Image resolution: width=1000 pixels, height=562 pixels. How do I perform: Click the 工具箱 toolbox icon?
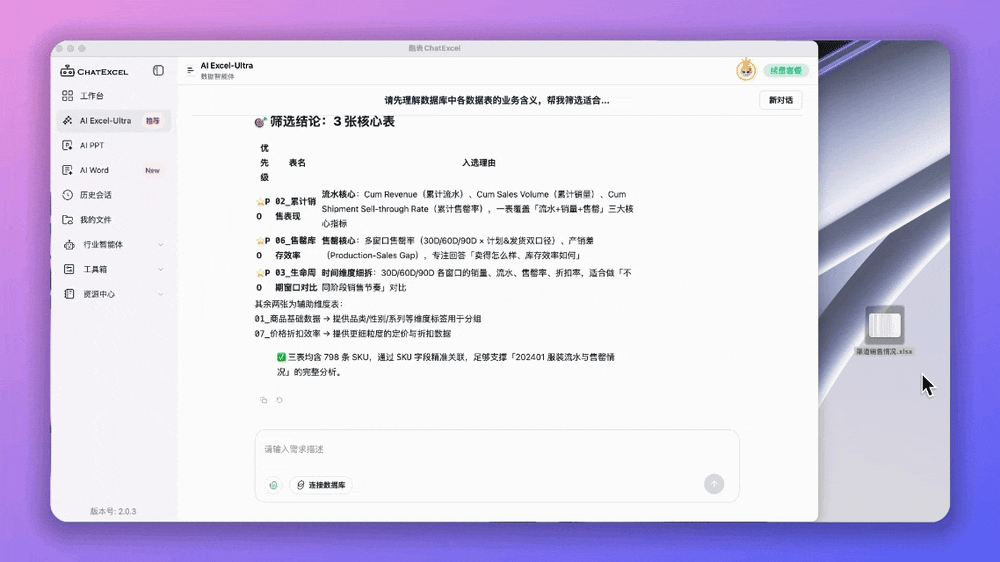pyautogui.click(x=69, y=269)
